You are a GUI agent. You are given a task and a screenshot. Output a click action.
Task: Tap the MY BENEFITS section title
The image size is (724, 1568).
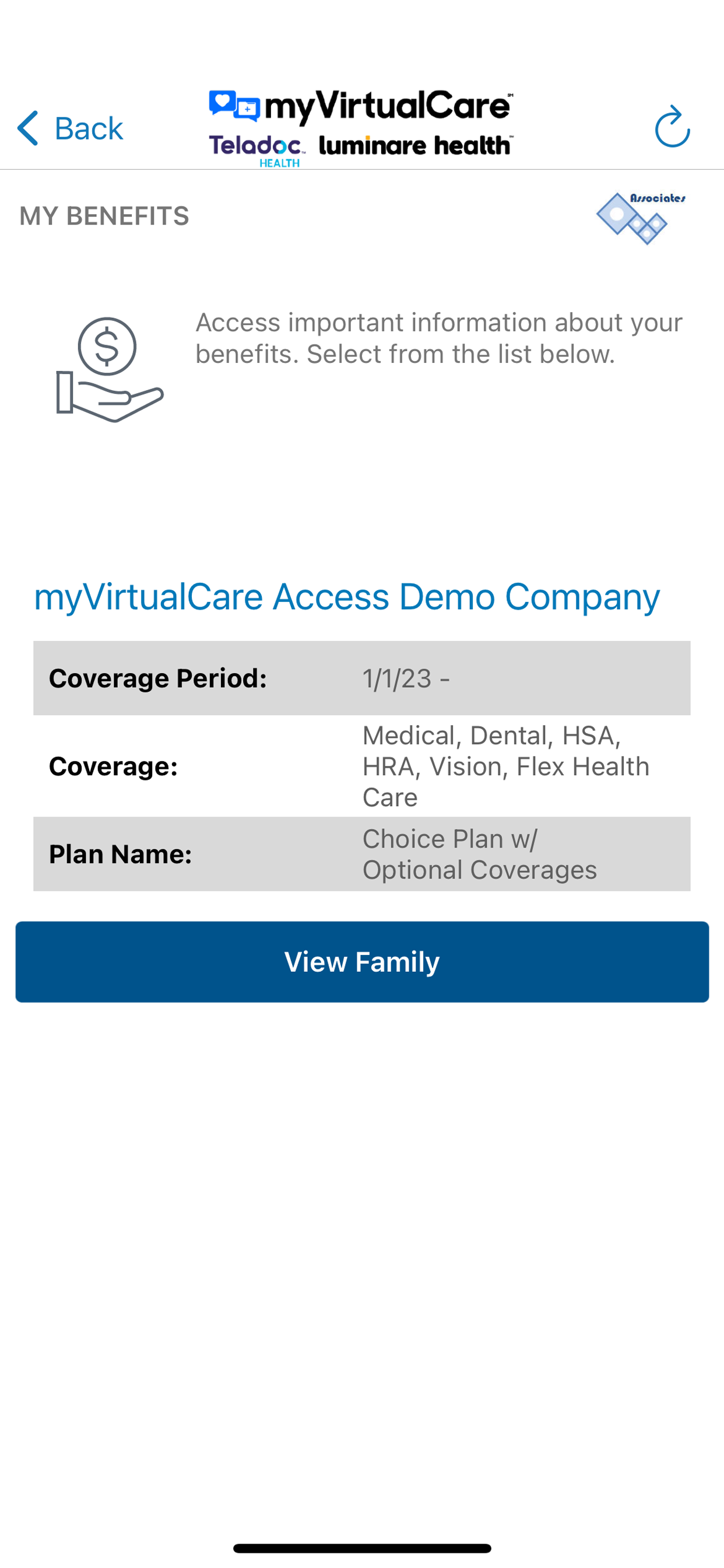pos(104,216)
